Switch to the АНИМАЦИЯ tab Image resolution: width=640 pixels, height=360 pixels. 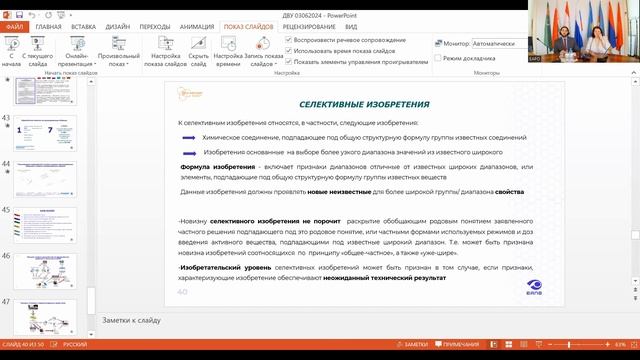pyautogui.click(x=197, y=27)
